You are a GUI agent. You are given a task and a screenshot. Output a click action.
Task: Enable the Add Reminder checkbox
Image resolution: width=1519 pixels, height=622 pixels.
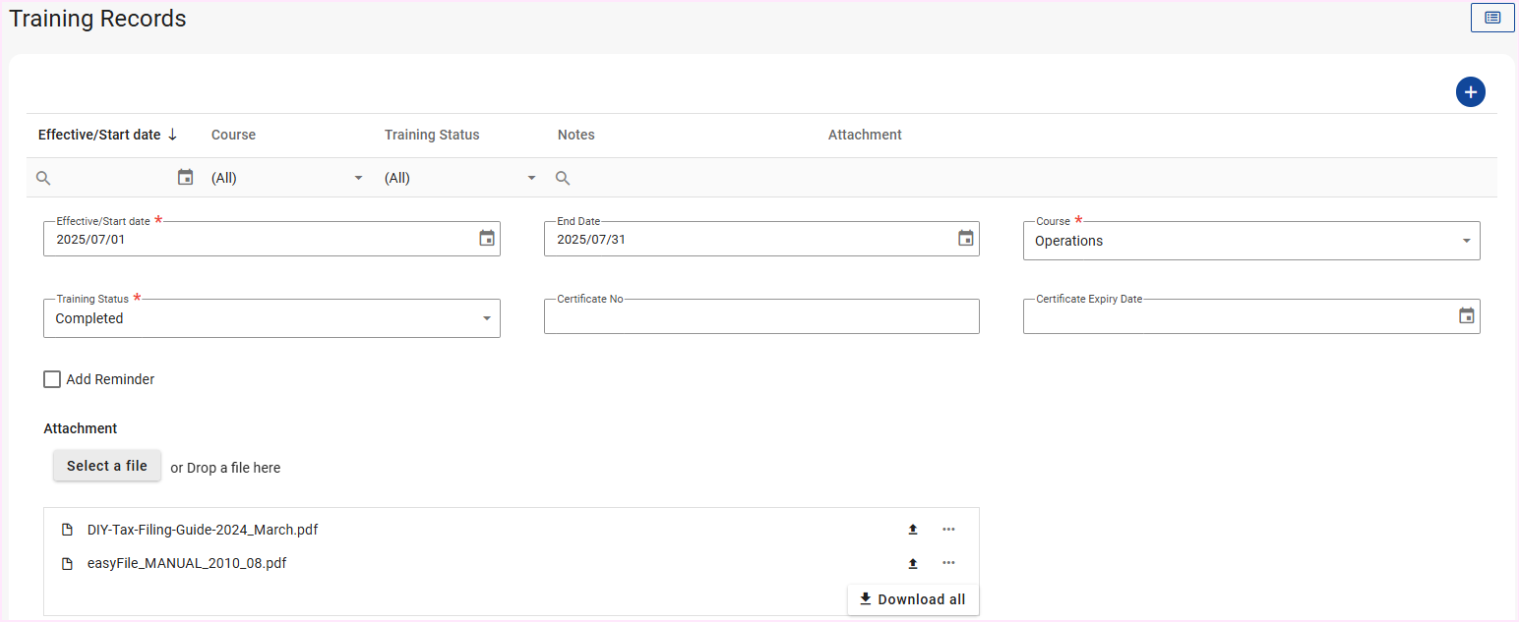click(x=52, y=380)
